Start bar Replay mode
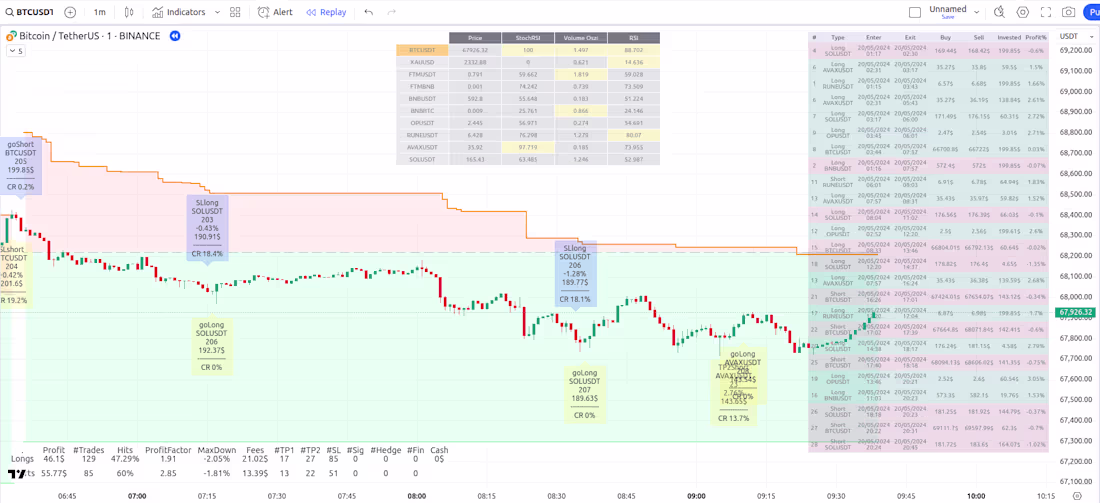The height and width of the screenshot is (503, 1100). tap(326, 12)
